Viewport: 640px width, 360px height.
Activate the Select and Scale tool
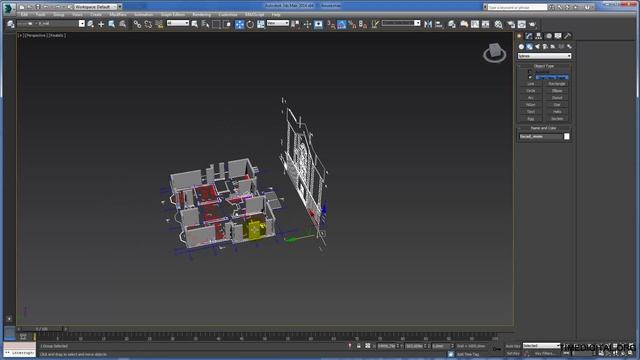(x=261, y=24)
